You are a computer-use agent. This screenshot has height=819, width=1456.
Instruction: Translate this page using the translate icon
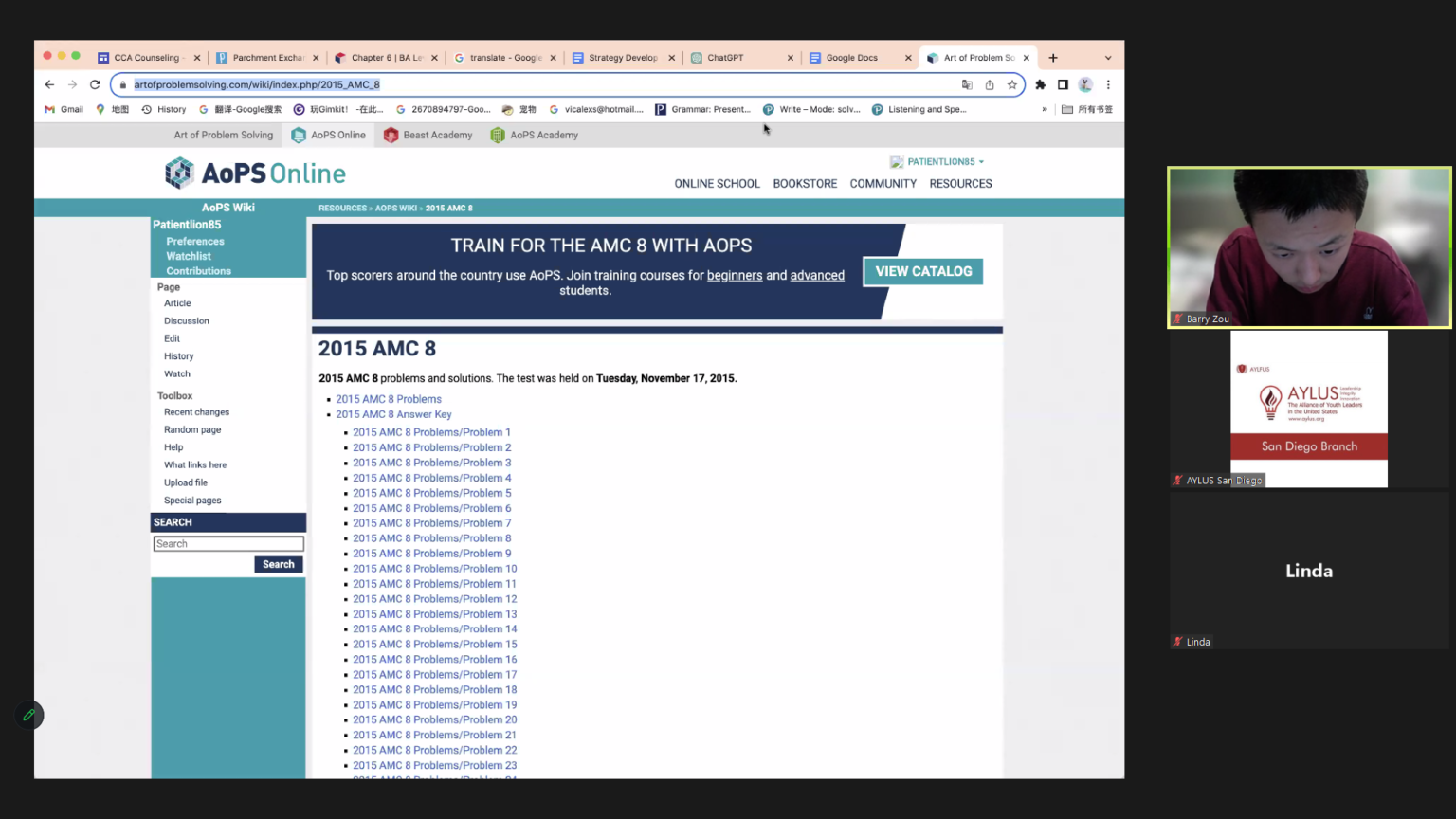point(967,84)
